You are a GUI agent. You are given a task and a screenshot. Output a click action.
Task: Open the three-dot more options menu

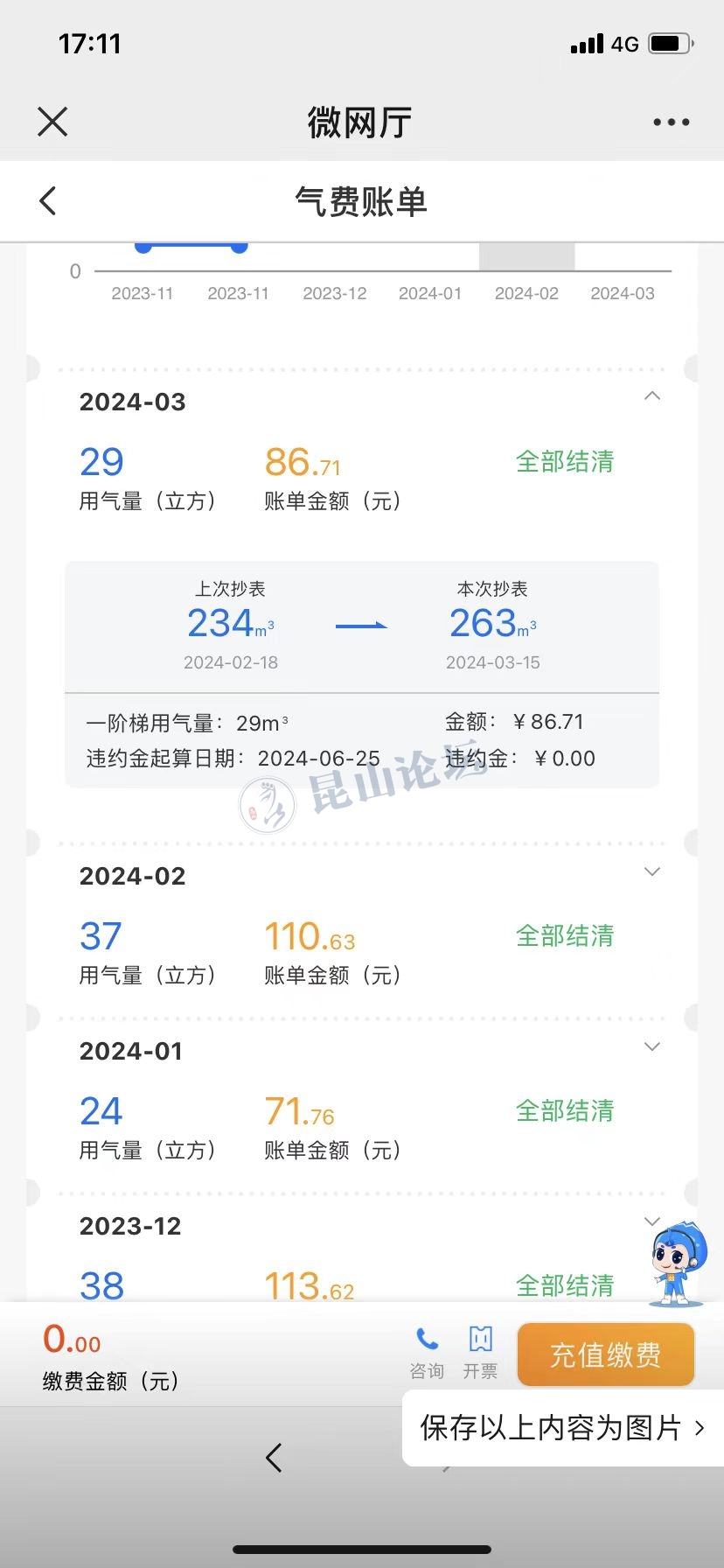[x=671, y=122]
